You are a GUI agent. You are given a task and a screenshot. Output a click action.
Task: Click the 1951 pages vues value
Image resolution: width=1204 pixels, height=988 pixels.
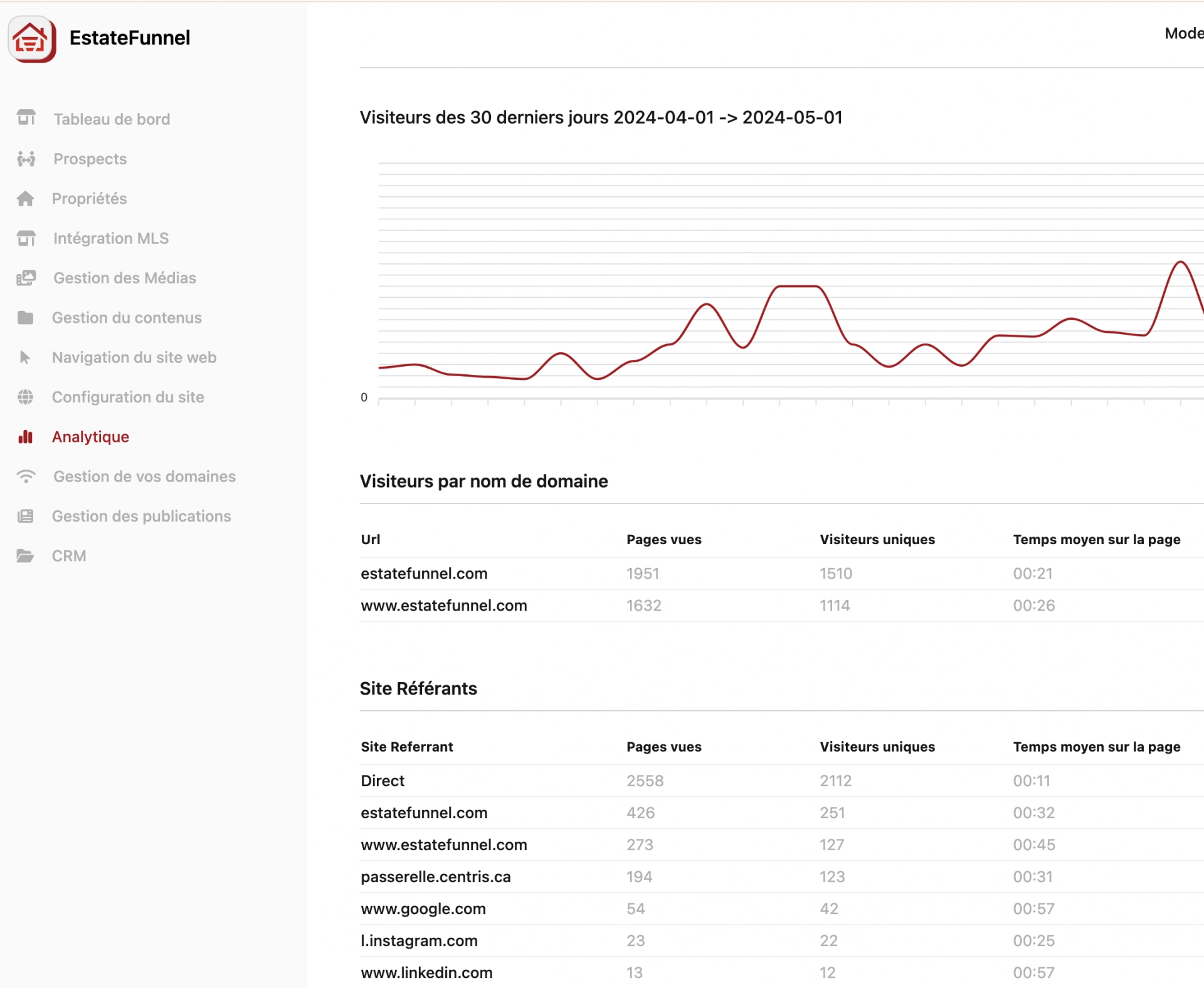pyautogui.click(x=643, y=574)
